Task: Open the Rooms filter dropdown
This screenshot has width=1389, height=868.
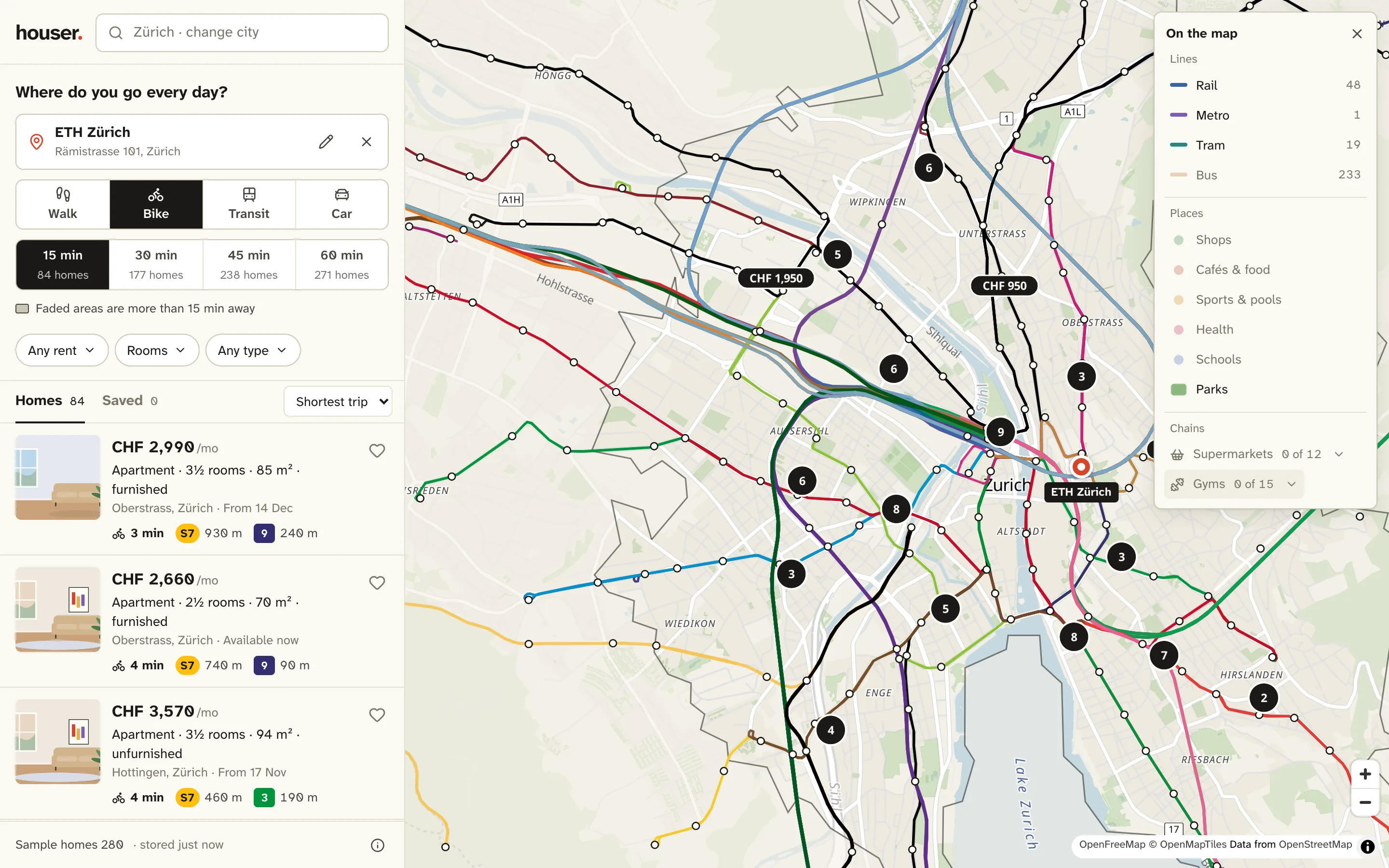Action: (157, 350)
